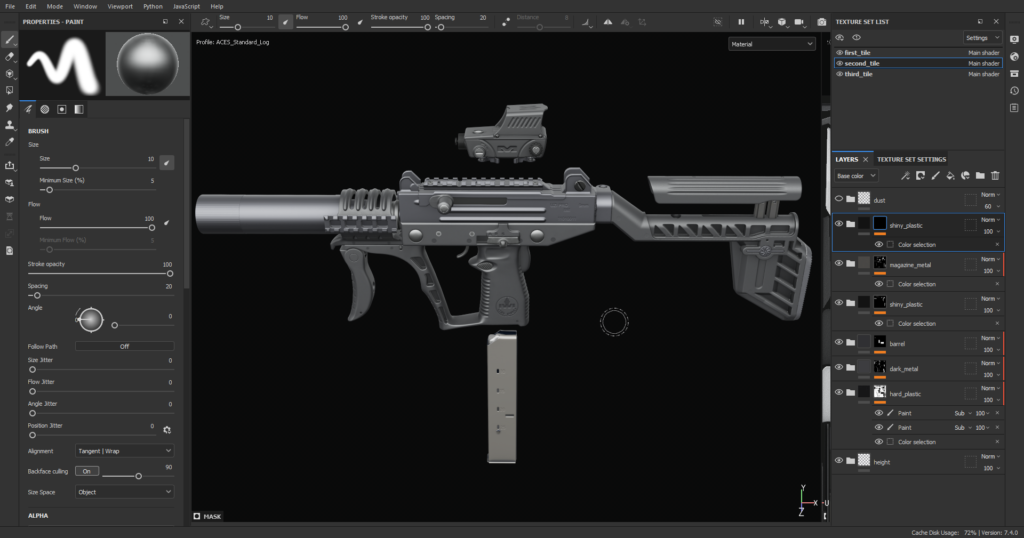Open blend mode dropdown of dust layer
1024x538 pixels.
pyautogui.click(x=991, y=195)
